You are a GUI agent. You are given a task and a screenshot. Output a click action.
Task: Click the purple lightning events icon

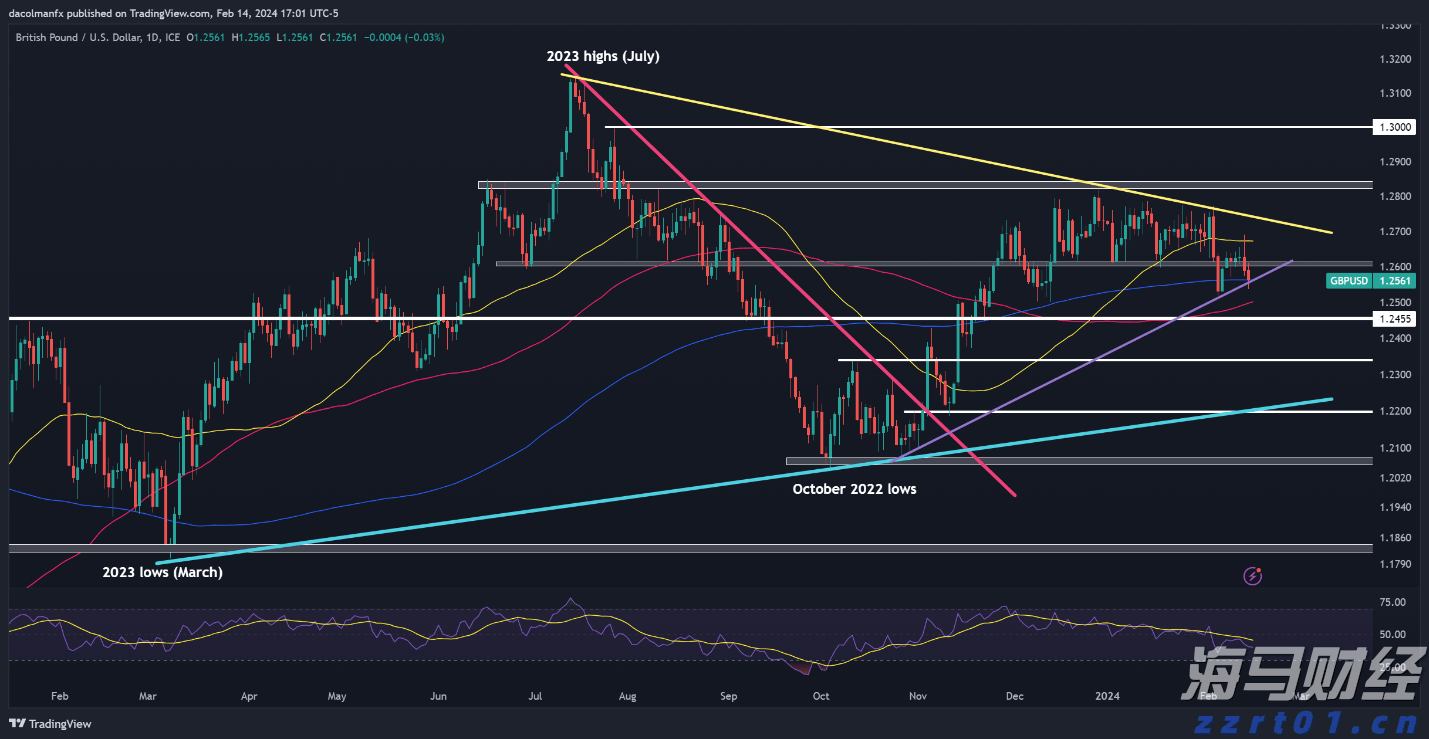(1252, 575)
